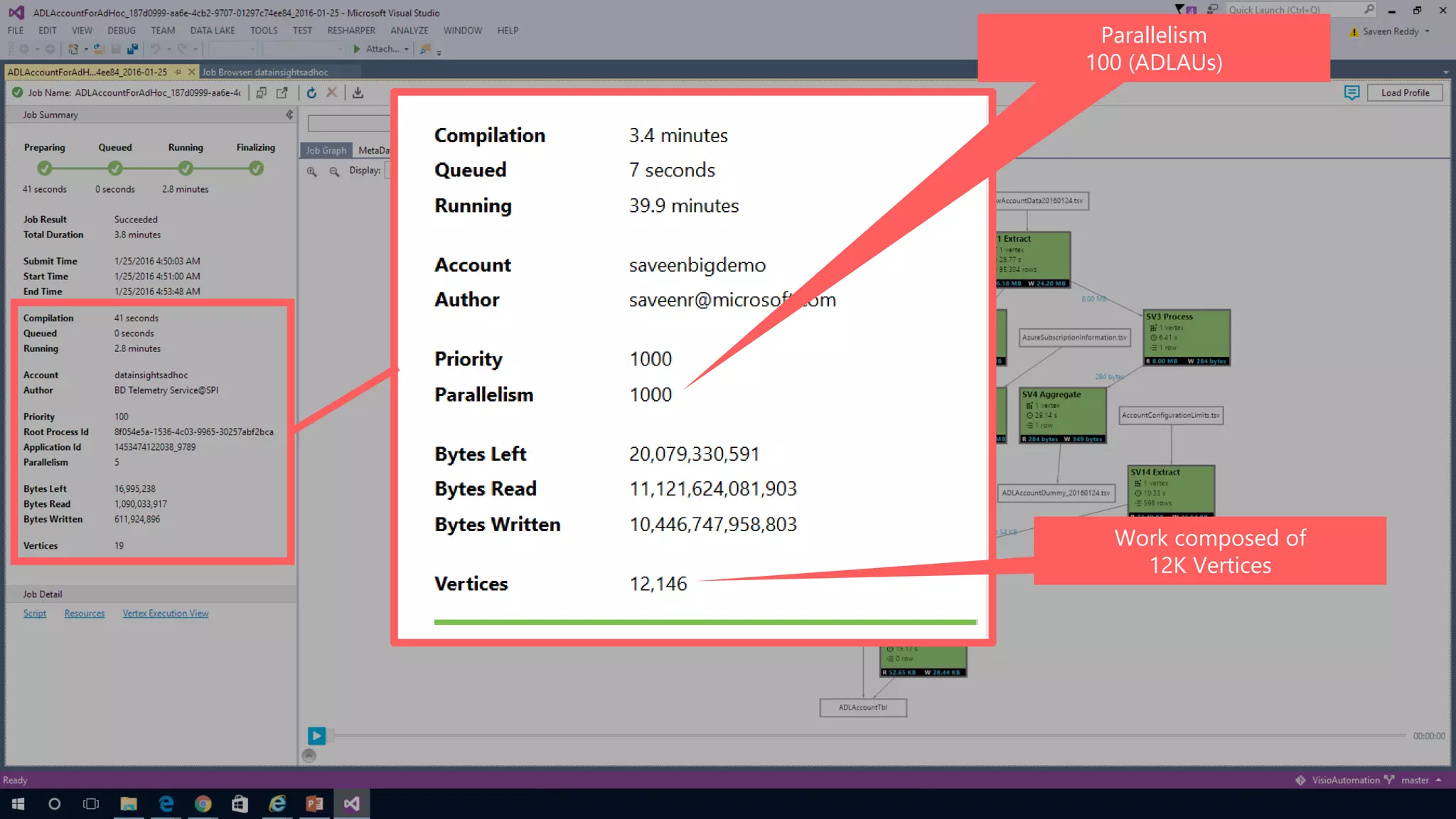Click the Navigate Backward toolbar icon

[24, 49]
